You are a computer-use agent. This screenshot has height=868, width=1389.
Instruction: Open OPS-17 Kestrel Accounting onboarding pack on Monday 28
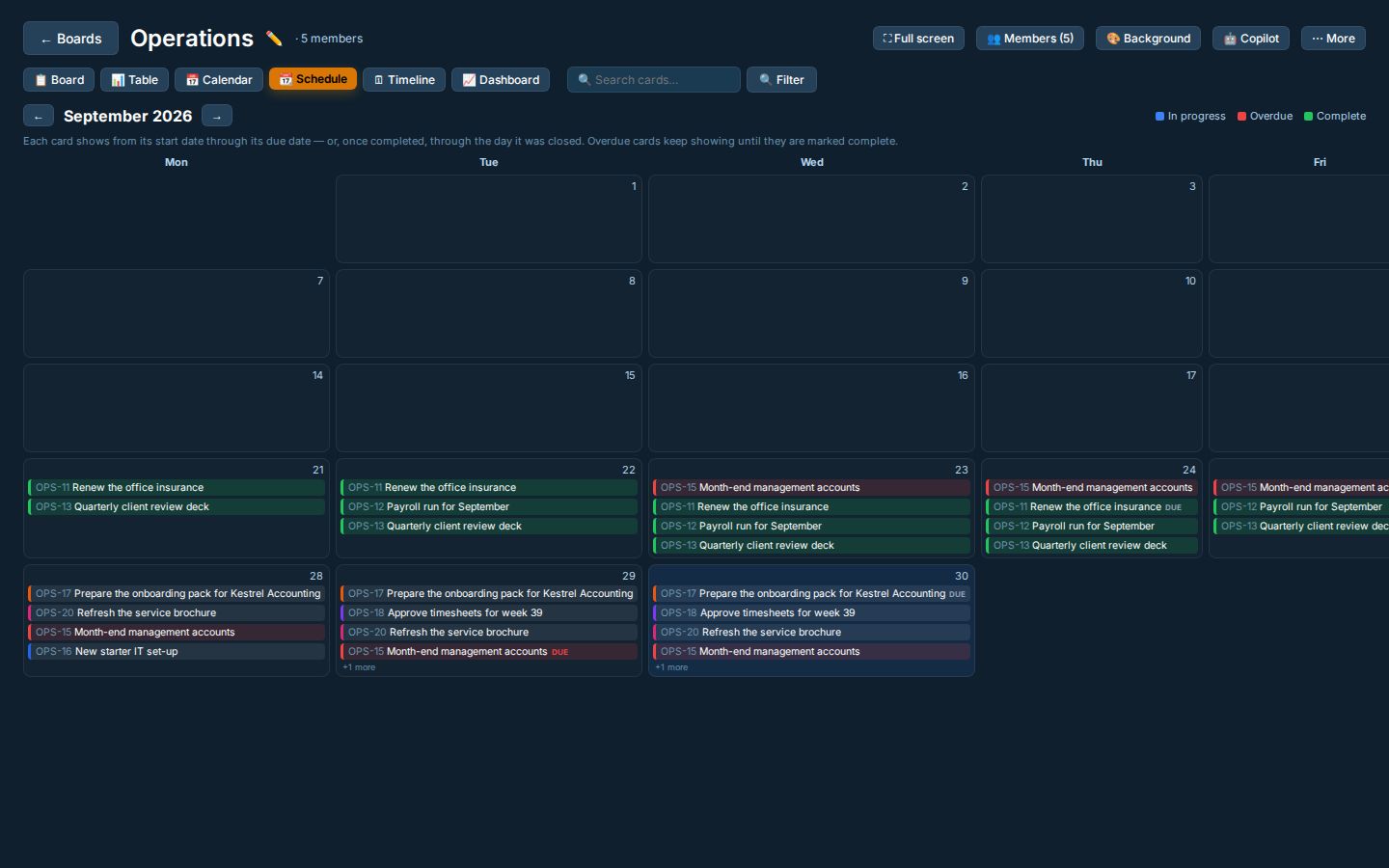(x=177, y=594)
